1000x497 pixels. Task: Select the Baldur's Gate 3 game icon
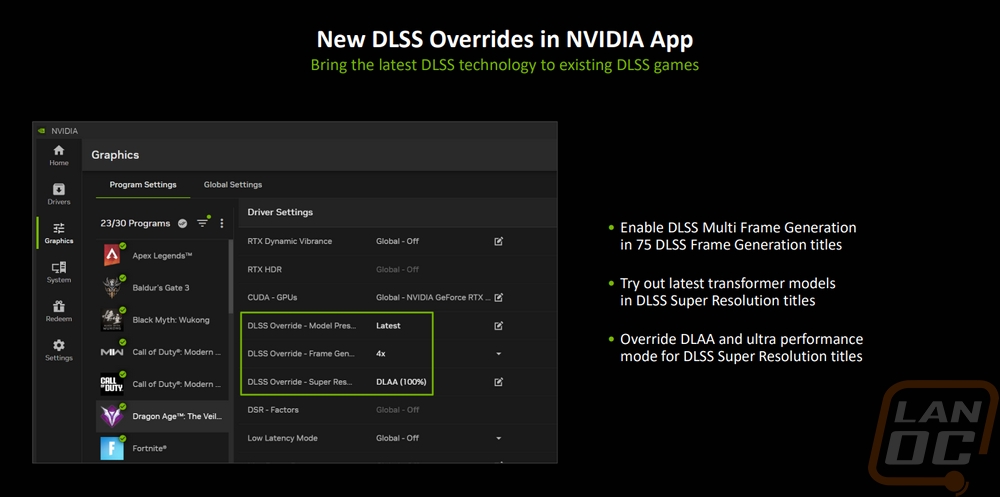click(x=112, y=287)
